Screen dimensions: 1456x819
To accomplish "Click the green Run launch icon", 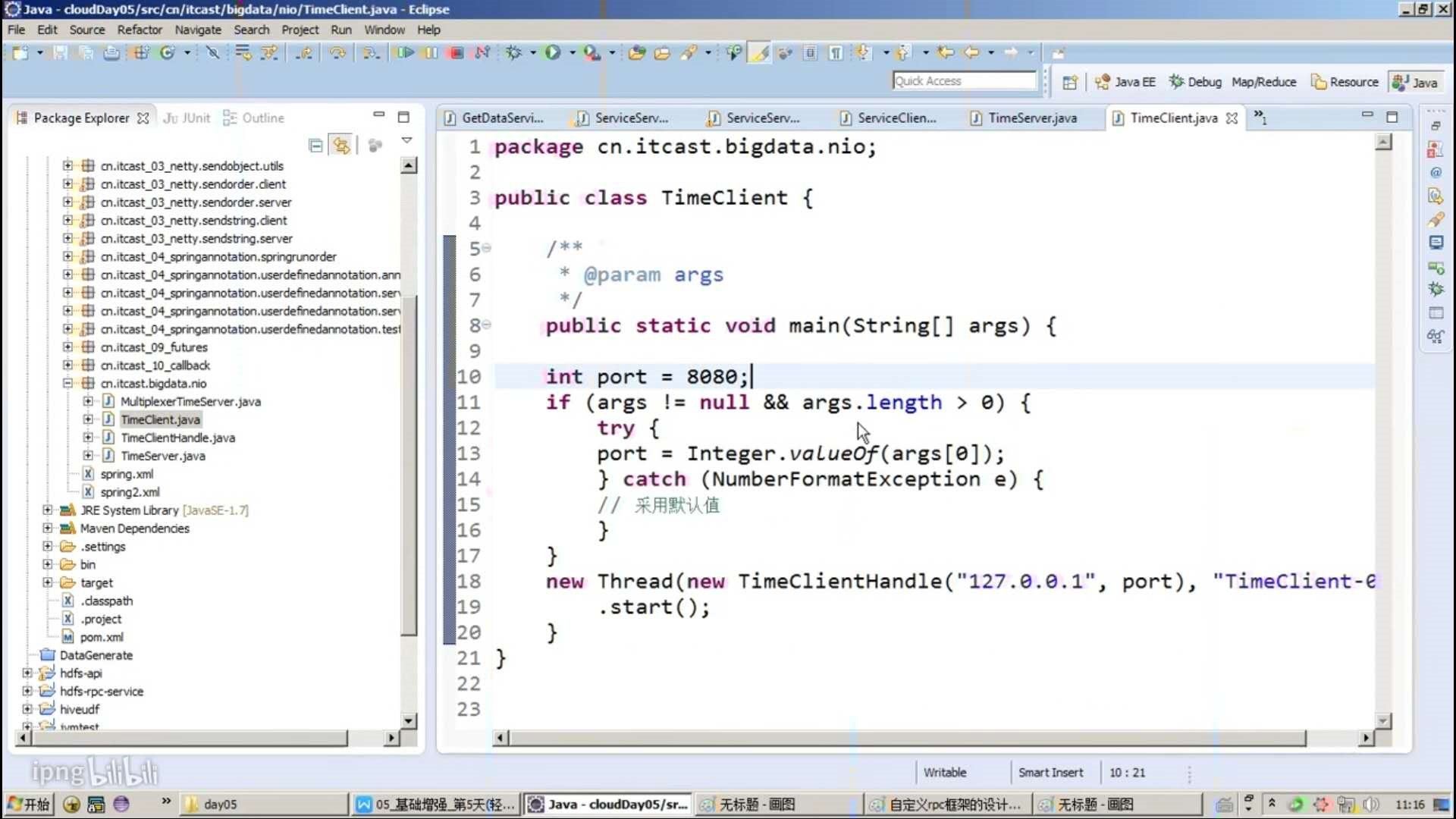I will point(552,52).
